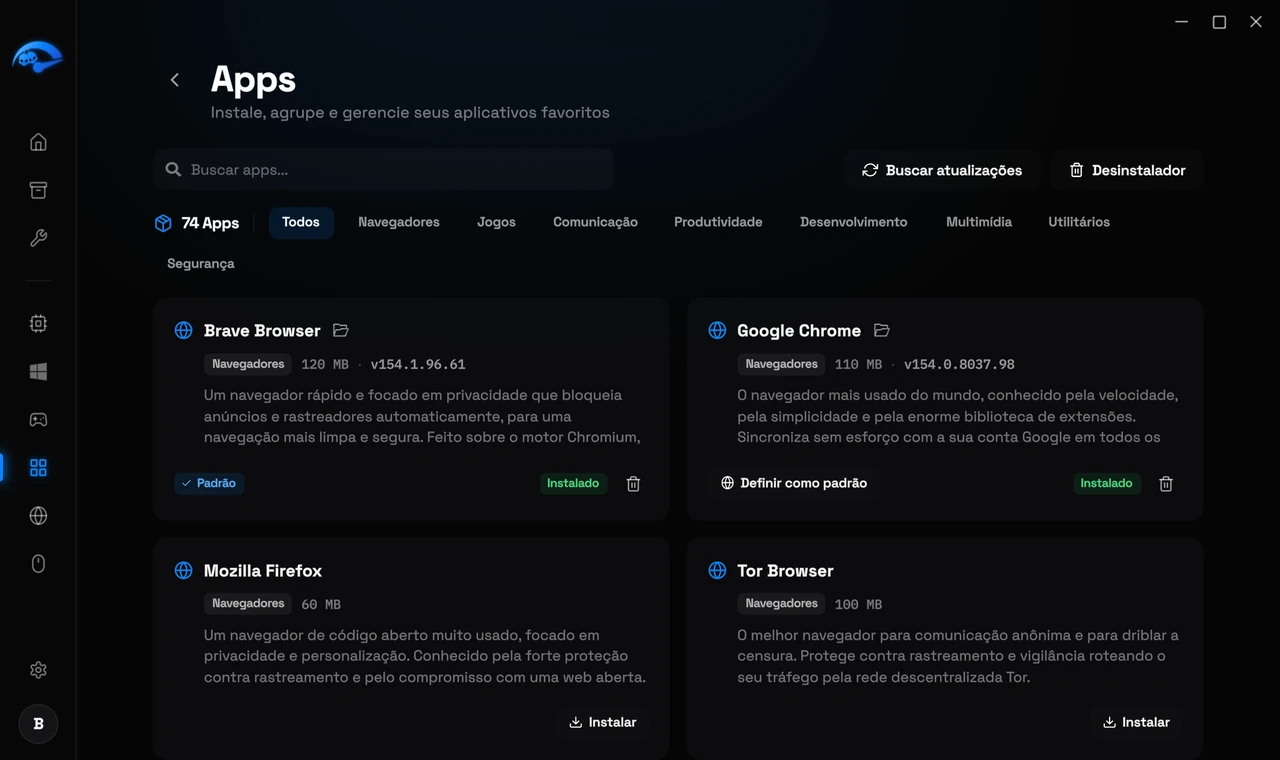Image resolution: width=1280 pixels, height=760 pixels.
Task: Click the turtle app logo atop the sidebar
Action: pyautogui.click(x=38, y=57)
